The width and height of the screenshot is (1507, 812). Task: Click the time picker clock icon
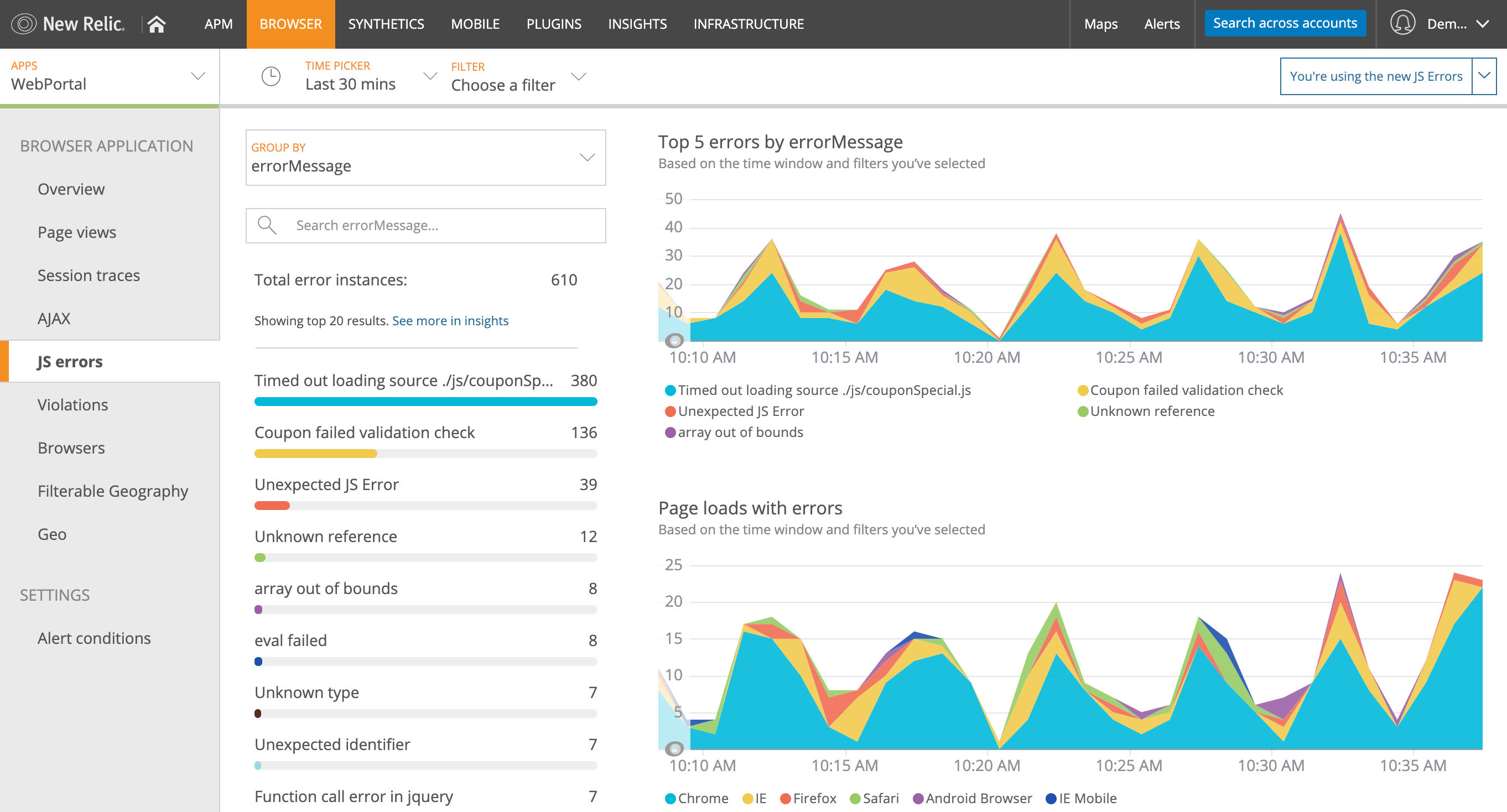(x=271, y=76)
